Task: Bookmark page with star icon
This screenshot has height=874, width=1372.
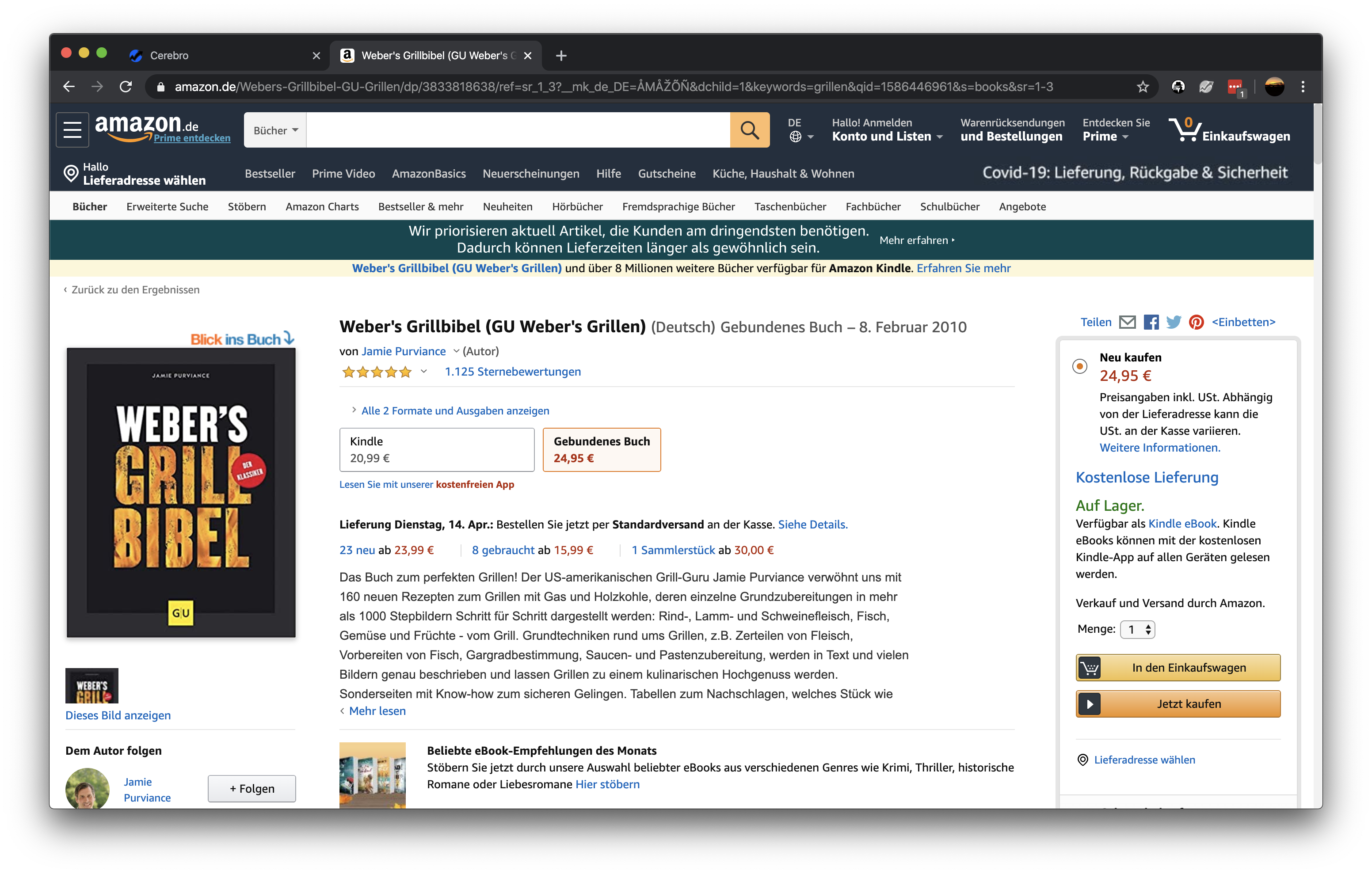Action: pyautogui.click(x=1143, y=87)
